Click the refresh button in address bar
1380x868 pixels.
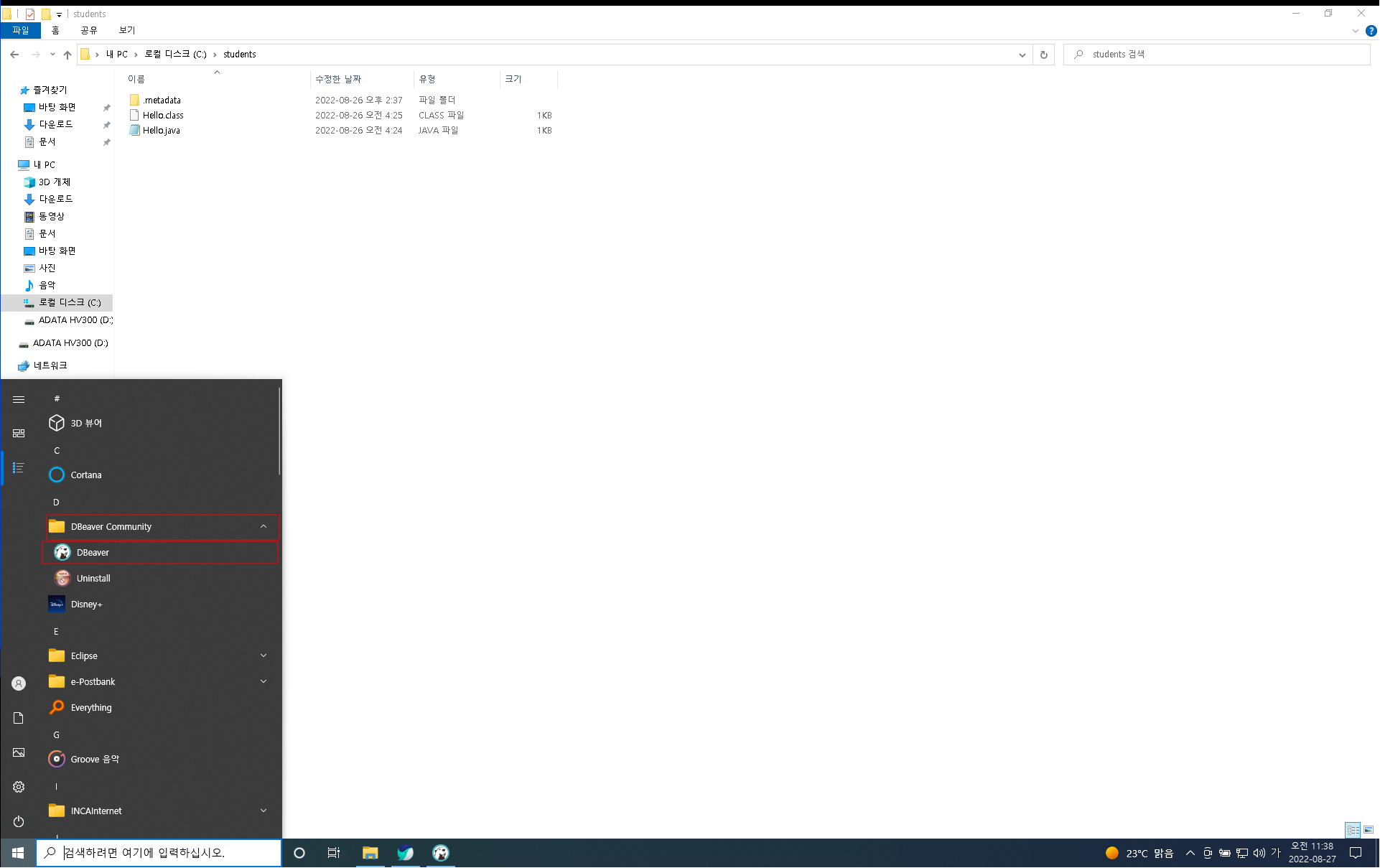pyautogui.click(x=1043, y=55)
